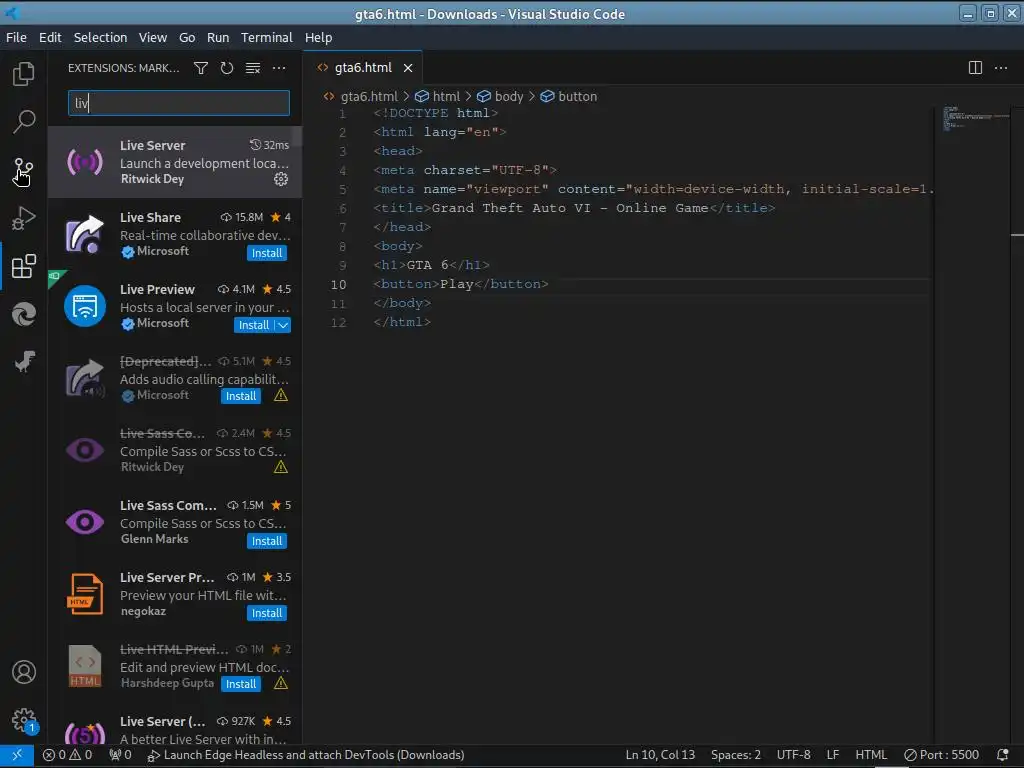1024x768 pixels.
Task: Open Install dropdown arrow for Live Preview
Action: click(283, 325)
